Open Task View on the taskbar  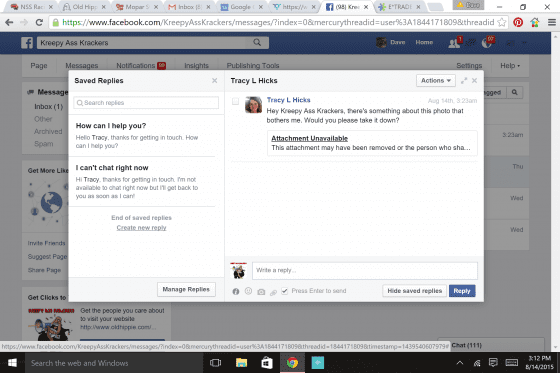(215, 363)
